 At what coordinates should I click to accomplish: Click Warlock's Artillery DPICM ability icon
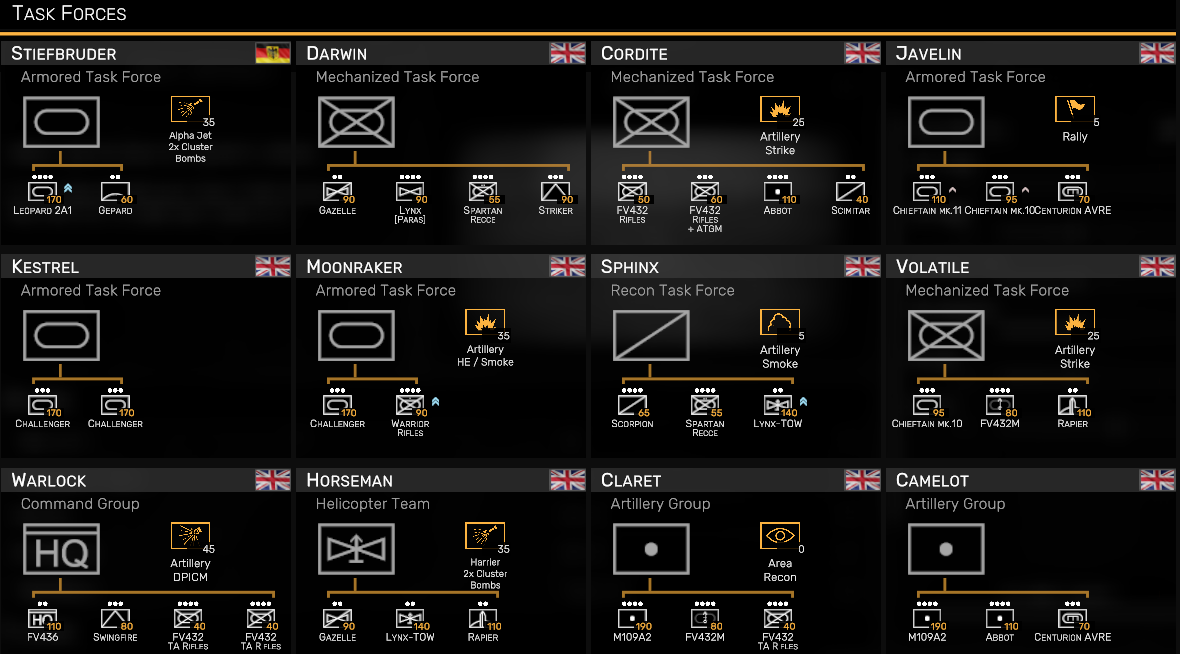(190, 536)
